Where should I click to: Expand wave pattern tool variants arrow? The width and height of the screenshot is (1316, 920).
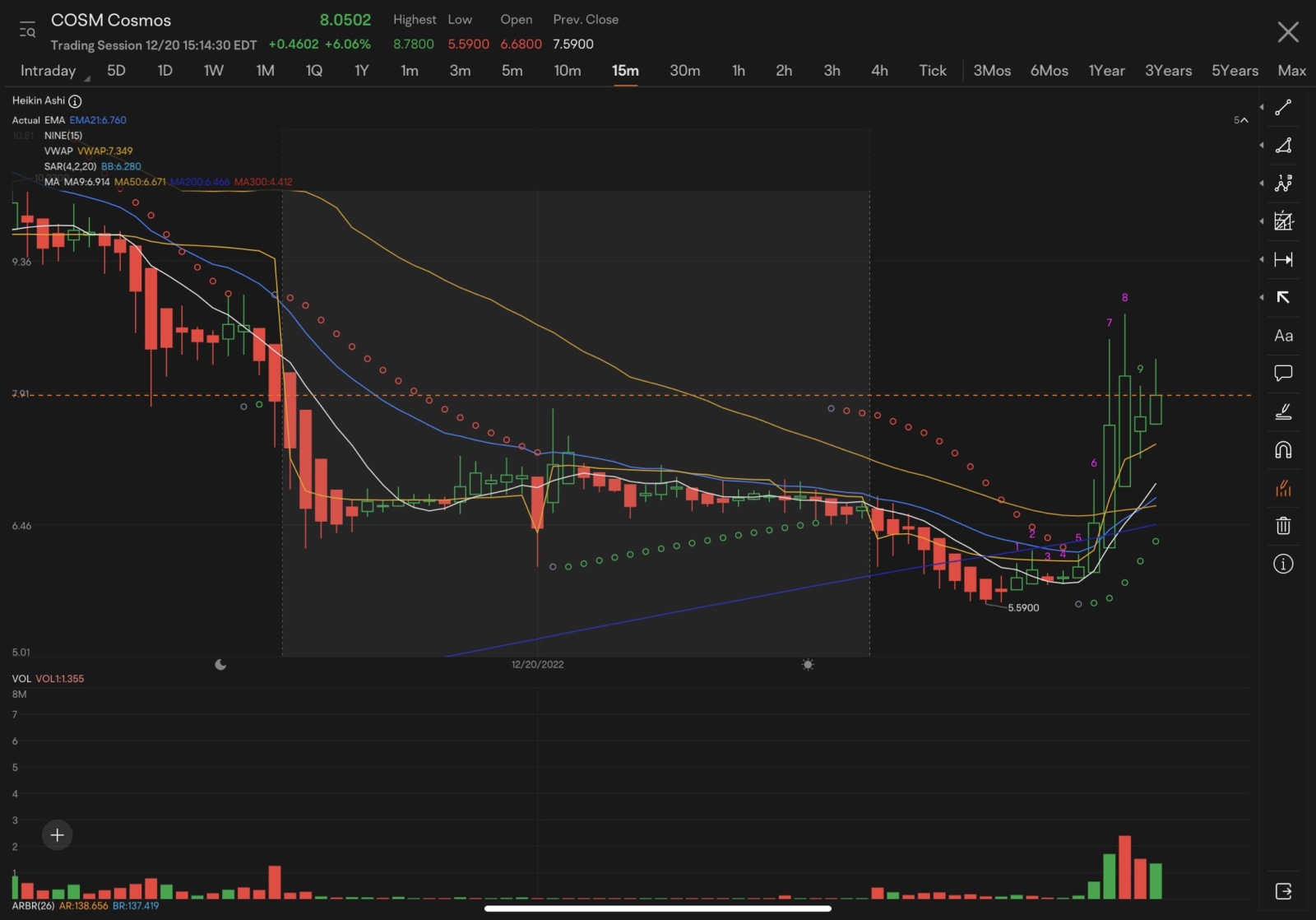click(x=1262, y=184)
